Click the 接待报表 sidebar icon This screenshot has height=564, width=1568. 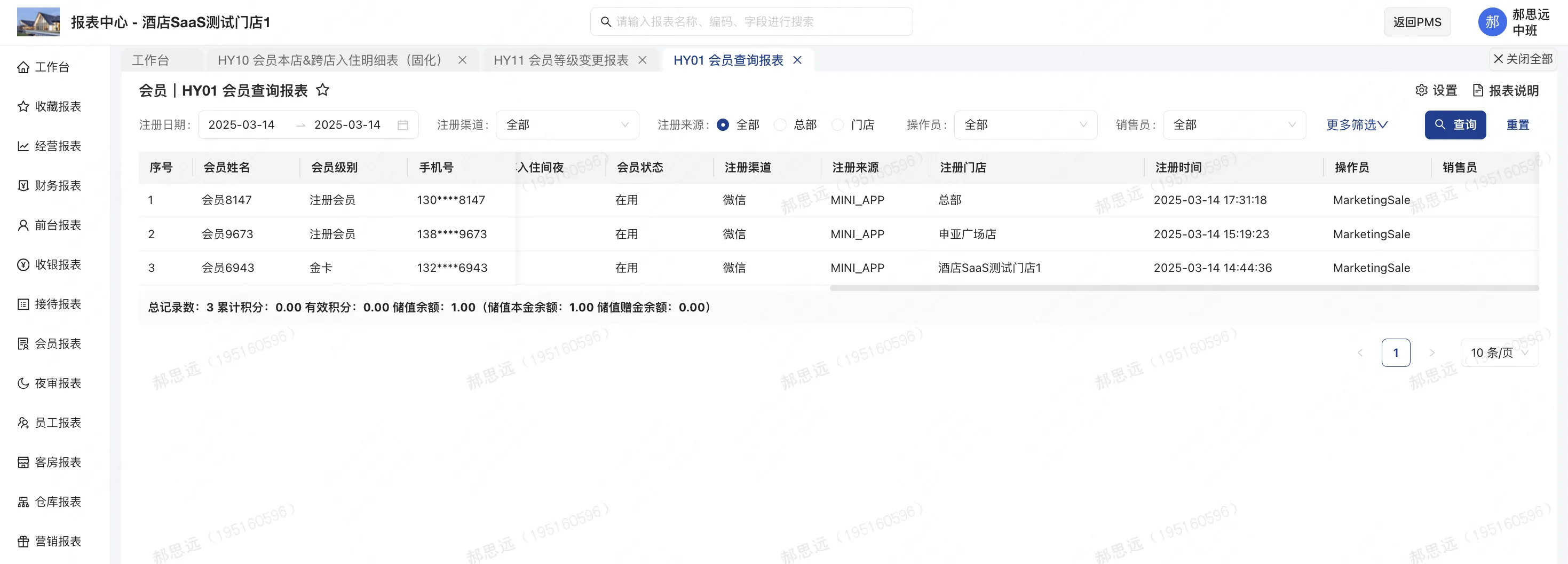pyautogui.click(x=23, y=304)
